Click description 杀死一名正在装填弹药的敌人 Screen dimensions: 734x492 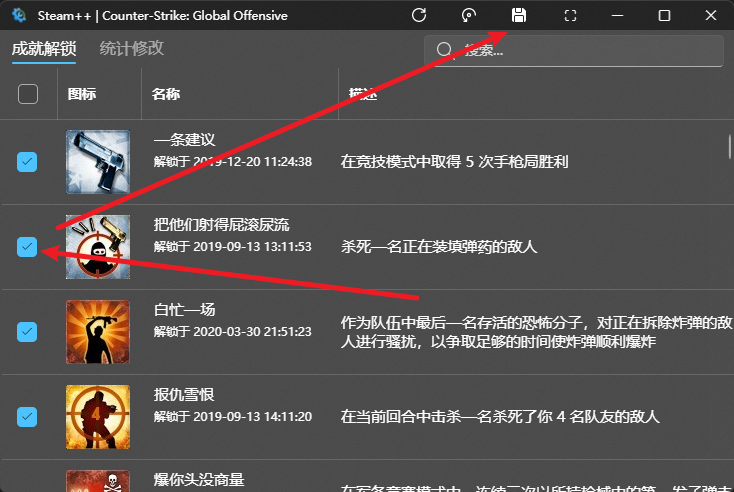[x=439, y=247]
